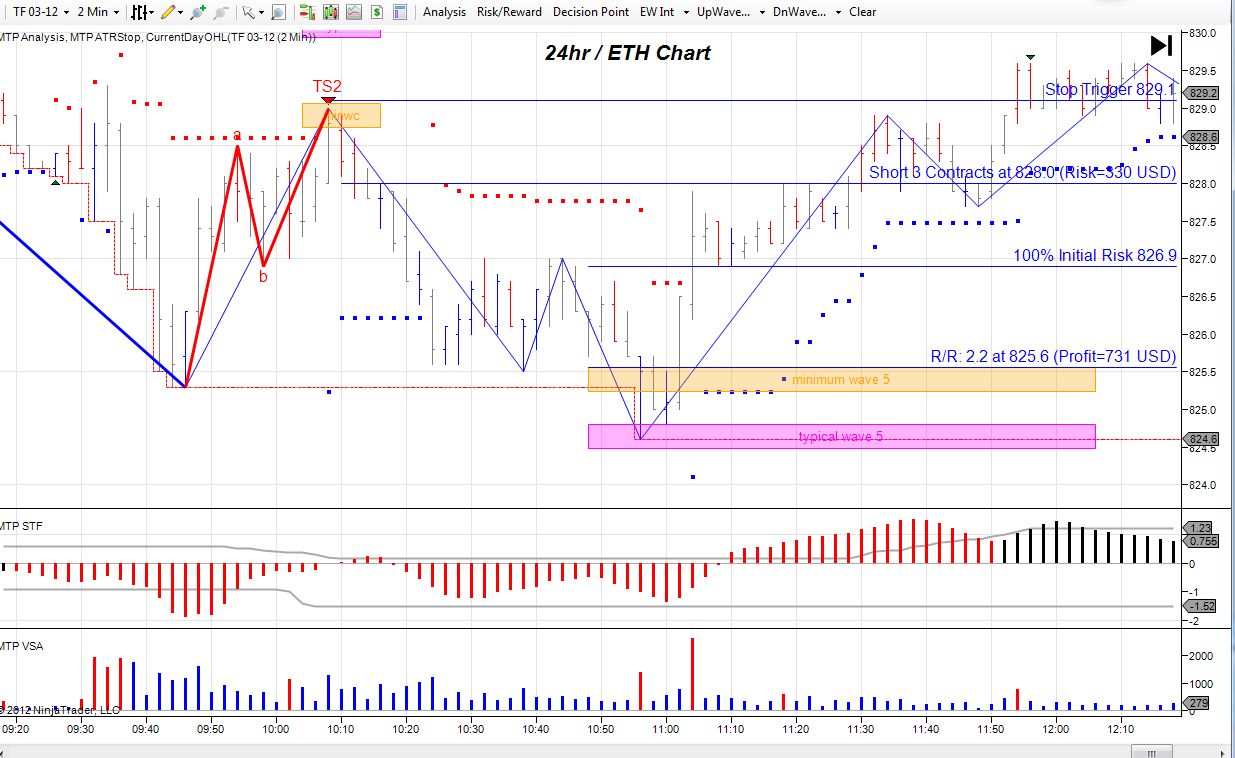This screenshot has height=758, width=1235.
Task: Click the green plug connect icon
Action: tap(198, 12)
